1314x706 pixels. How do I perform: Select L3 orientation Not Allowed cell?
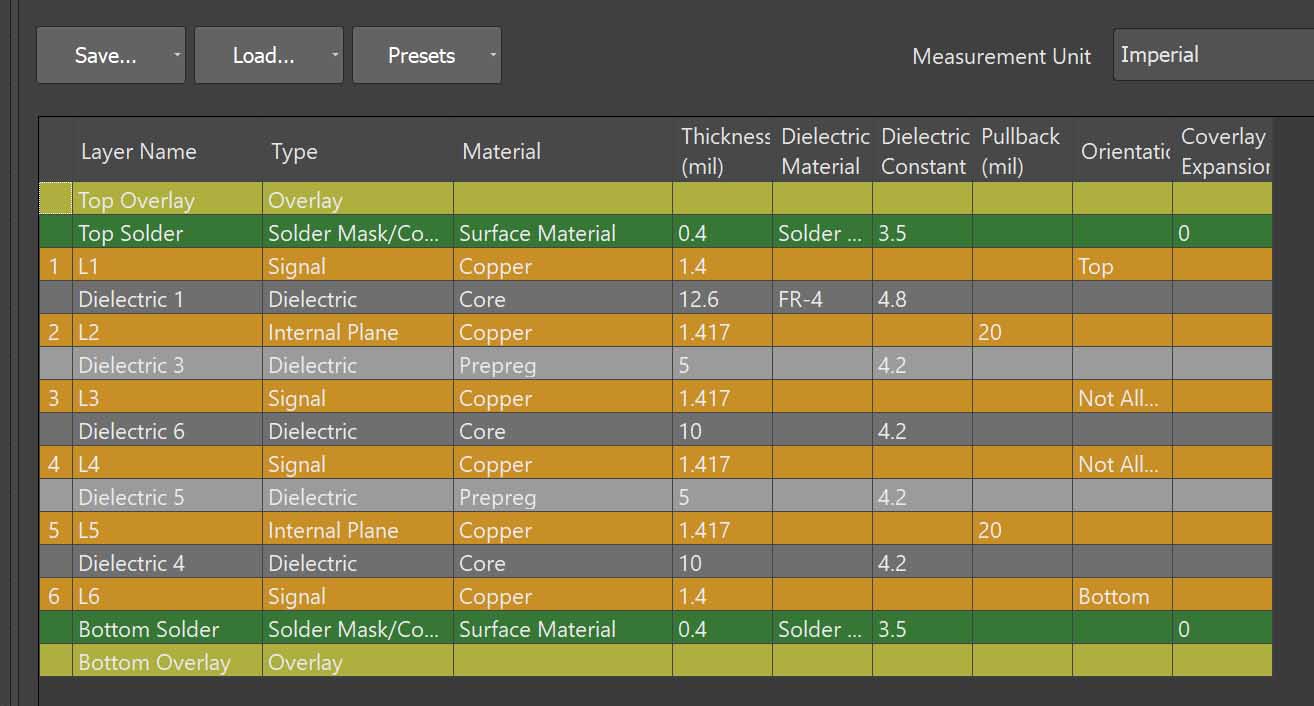click(1118, 398)
